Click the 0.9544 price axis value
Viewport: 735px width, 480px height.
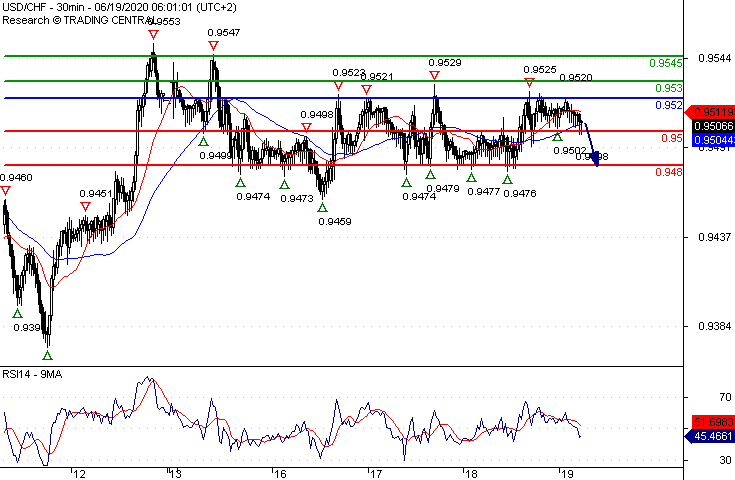pos(714,58)
